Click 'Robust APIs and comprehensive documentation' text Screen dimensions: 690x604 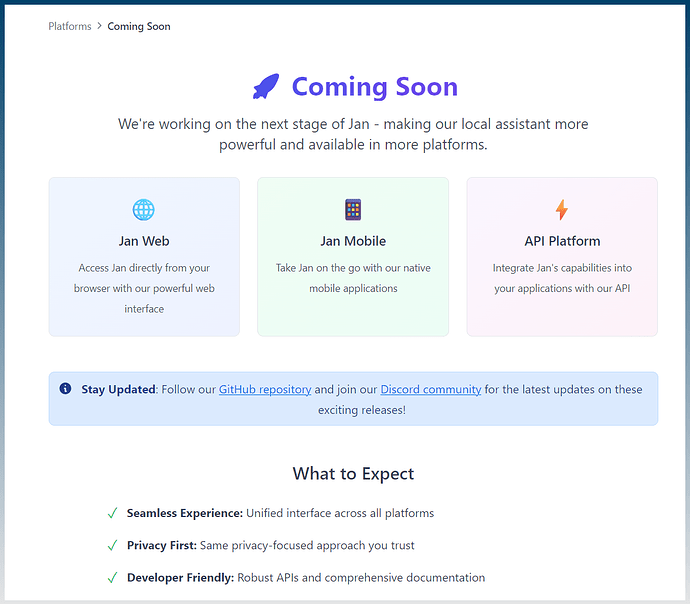point(361,578)
